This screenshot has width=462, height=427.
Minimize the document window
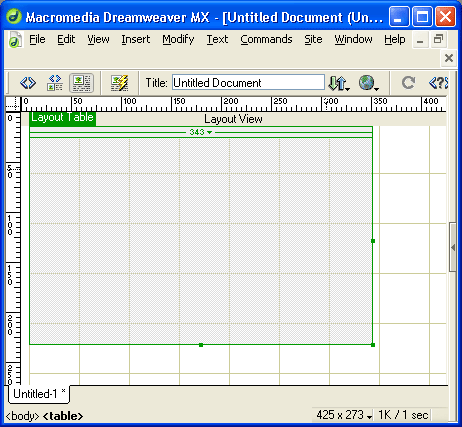(420, 40)
